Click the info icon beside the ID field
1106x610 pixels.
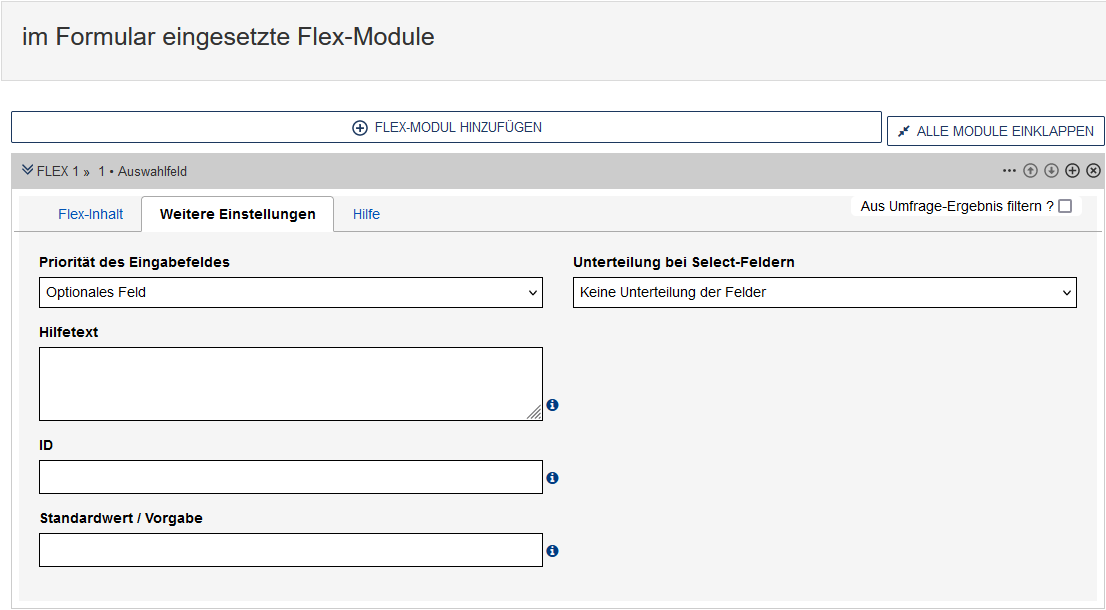(x=552, y=478)
